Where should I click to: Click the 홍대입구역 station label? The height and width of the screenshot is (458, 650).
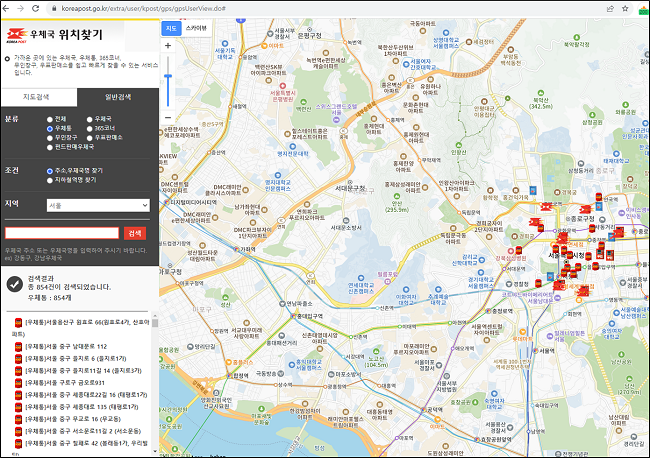pos(310,316)
